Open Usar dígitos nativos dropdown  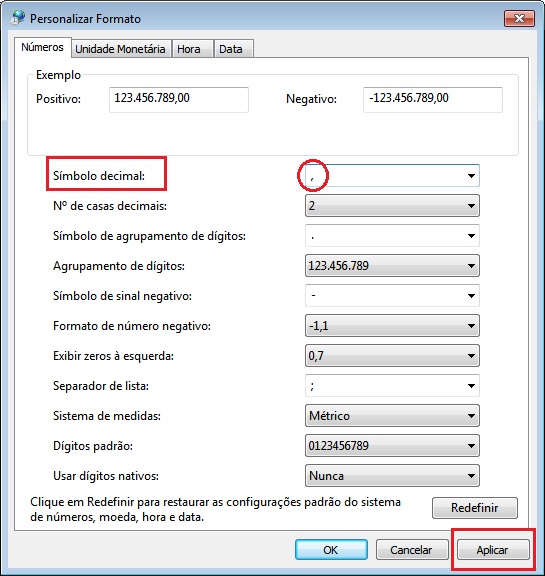click(392, 476)
